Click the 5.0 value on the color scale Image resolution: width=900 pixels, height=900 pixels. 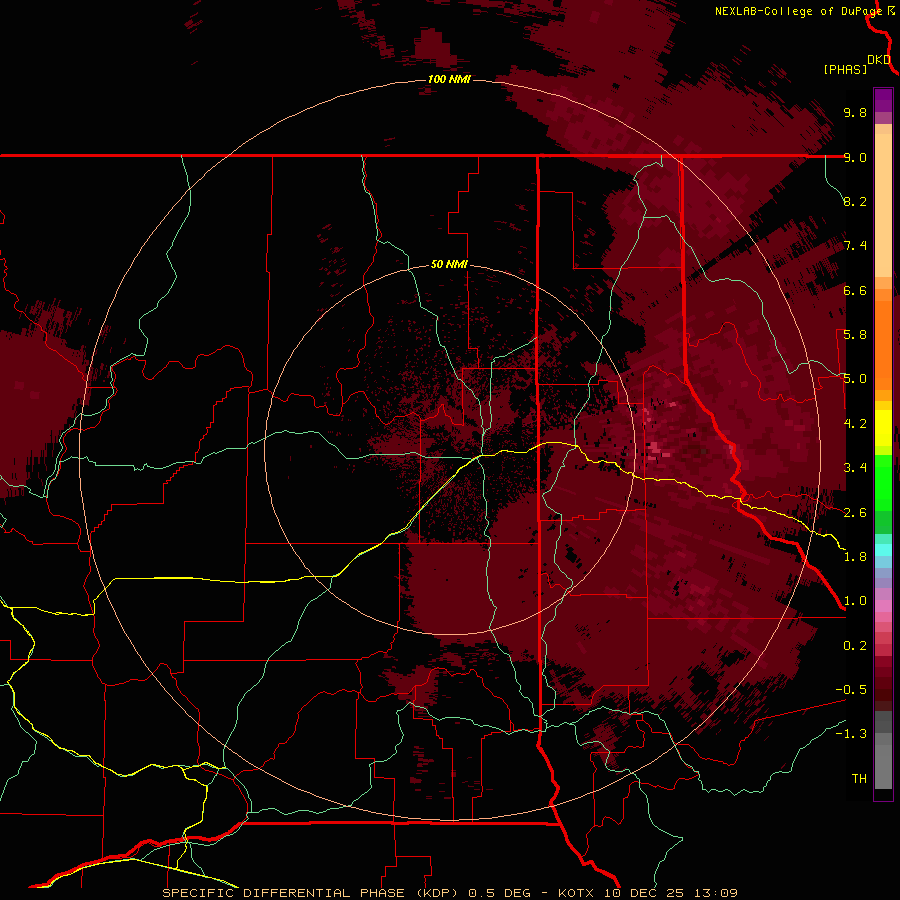(x=855, y=379)
